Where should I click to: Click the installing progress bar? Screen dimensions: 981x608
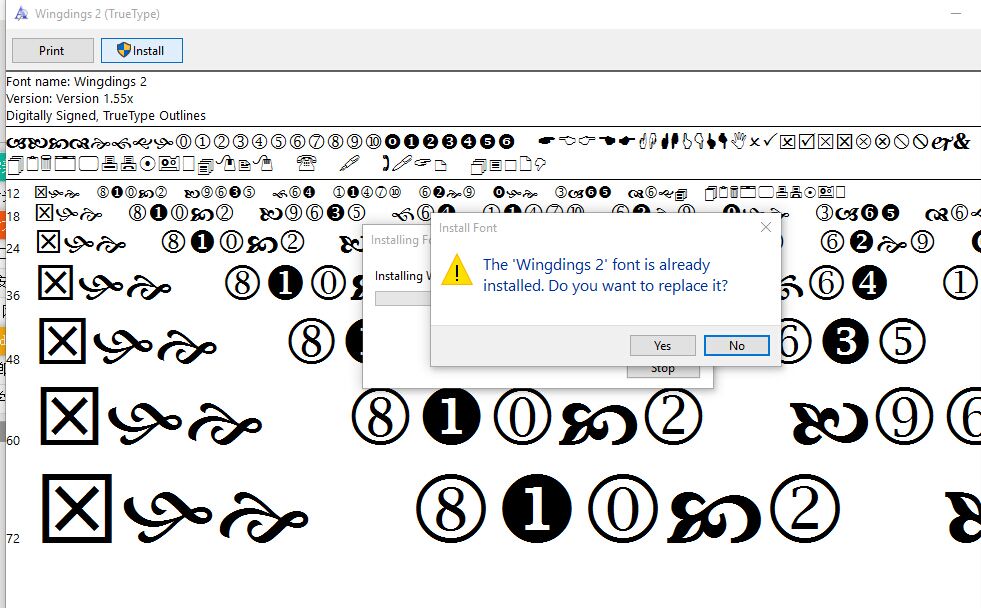[x=402, y=298]
